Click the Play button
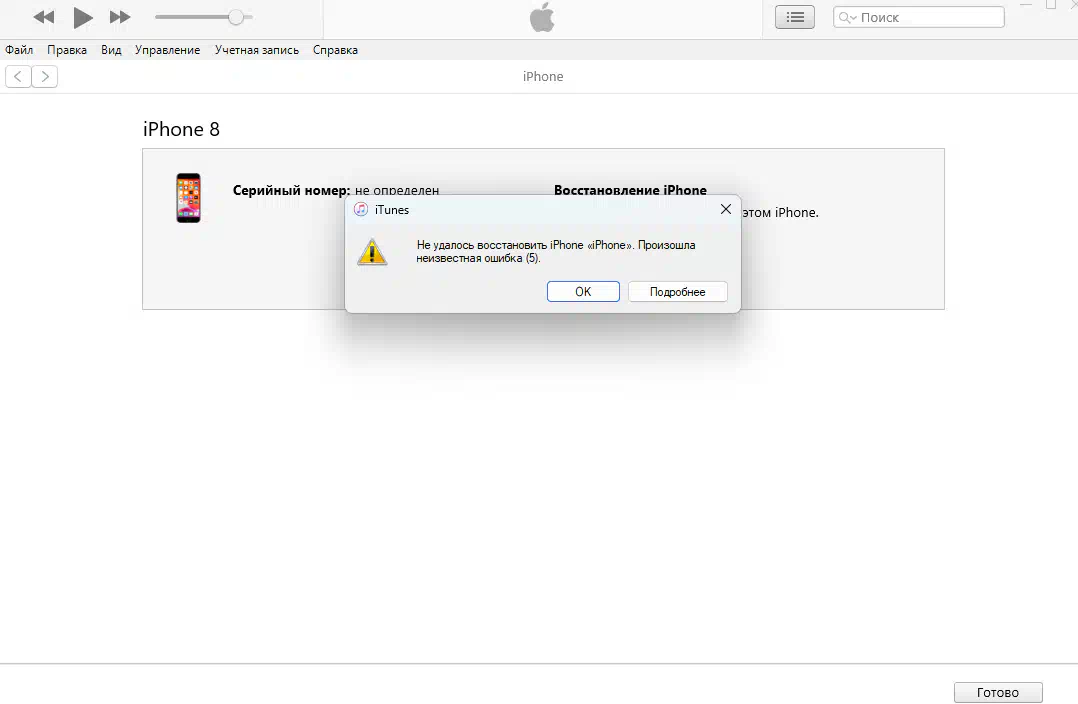 click(82, 17)
